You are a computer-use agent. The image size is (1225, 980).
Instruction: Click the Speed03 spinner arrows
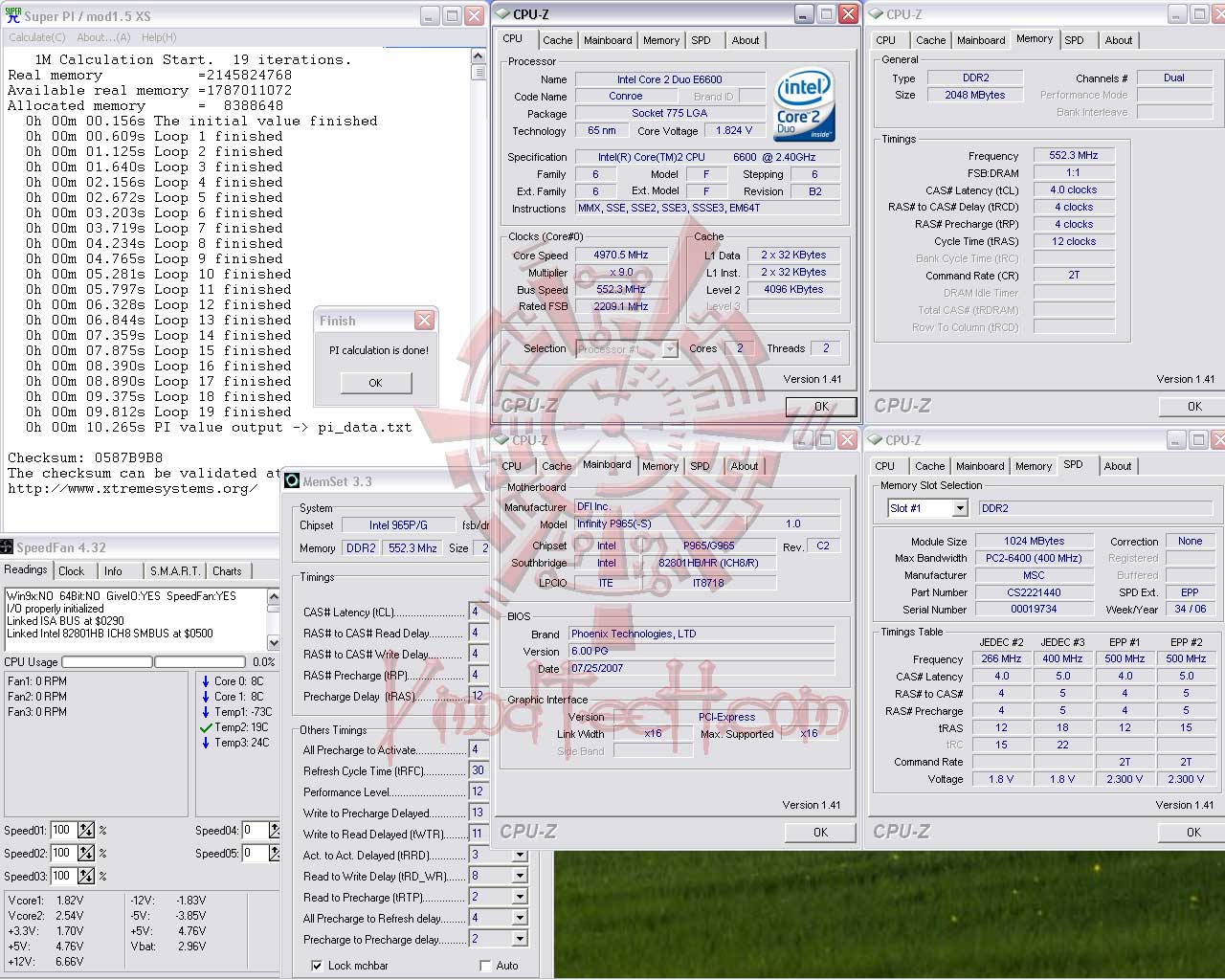pyautogui.click(x=86, y=876)
